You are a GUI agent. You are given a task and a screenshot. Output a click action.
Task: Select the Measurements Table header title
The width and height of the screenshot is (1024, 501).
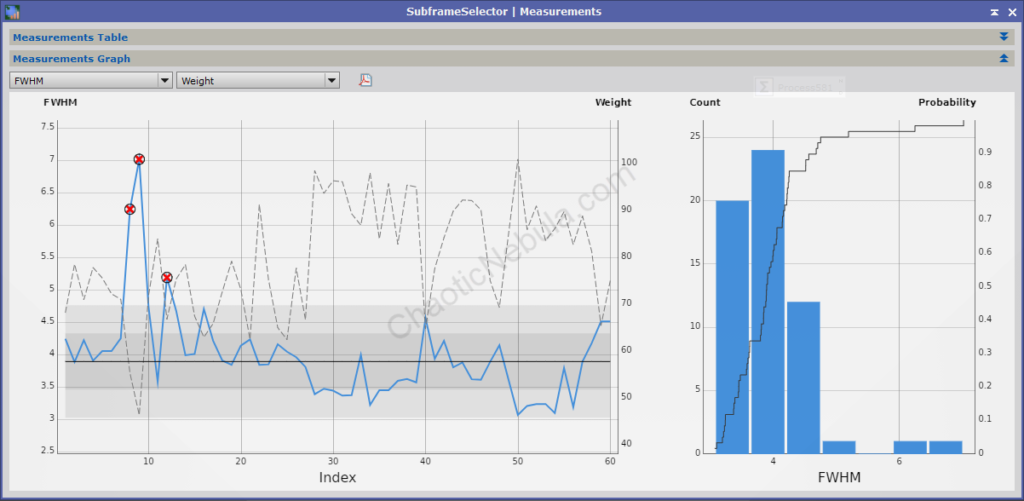click(70, 37)
